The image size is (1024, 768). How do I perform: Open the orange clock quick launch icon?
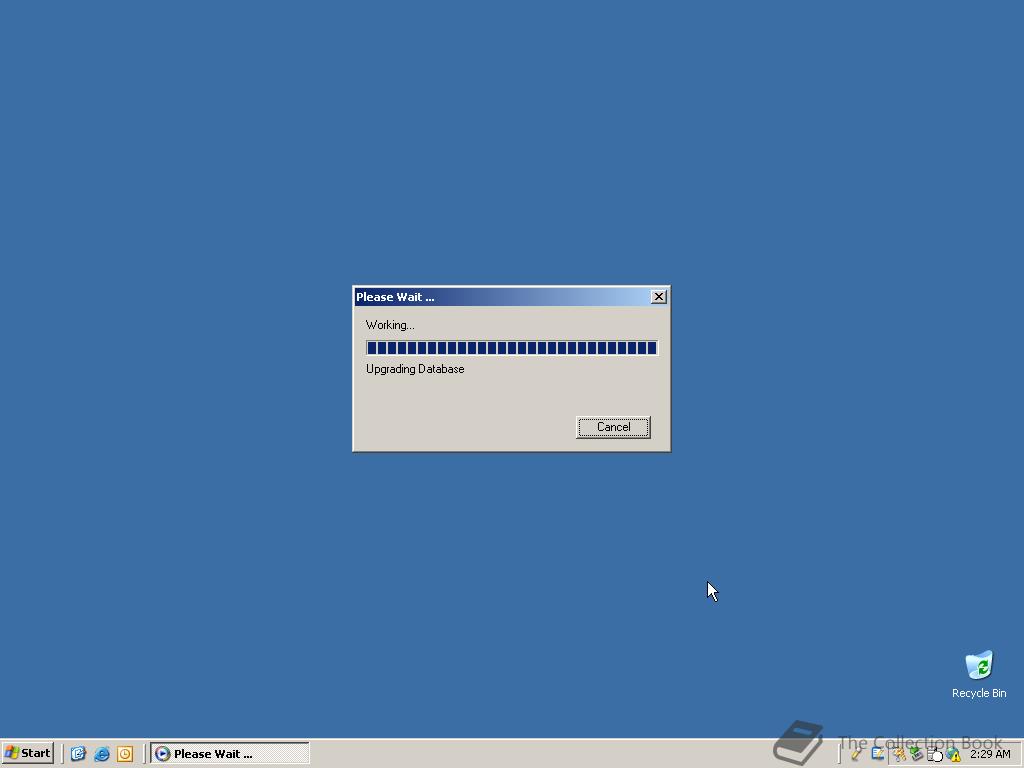(x=125, y=754)
